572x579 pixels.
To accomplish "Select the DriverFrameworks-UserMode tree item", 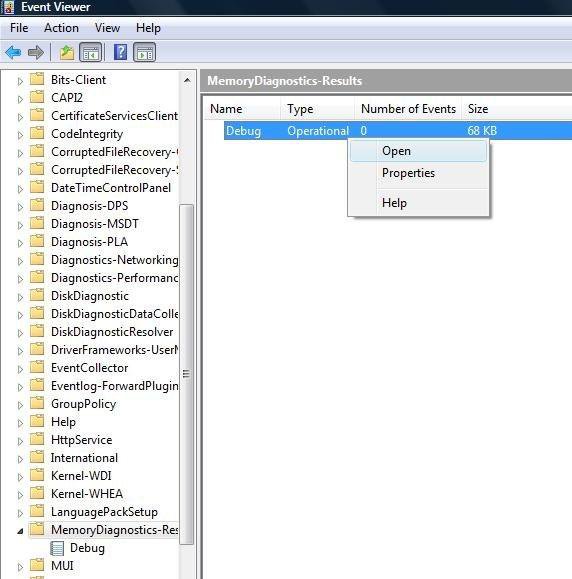I will [x=114, y=349].
